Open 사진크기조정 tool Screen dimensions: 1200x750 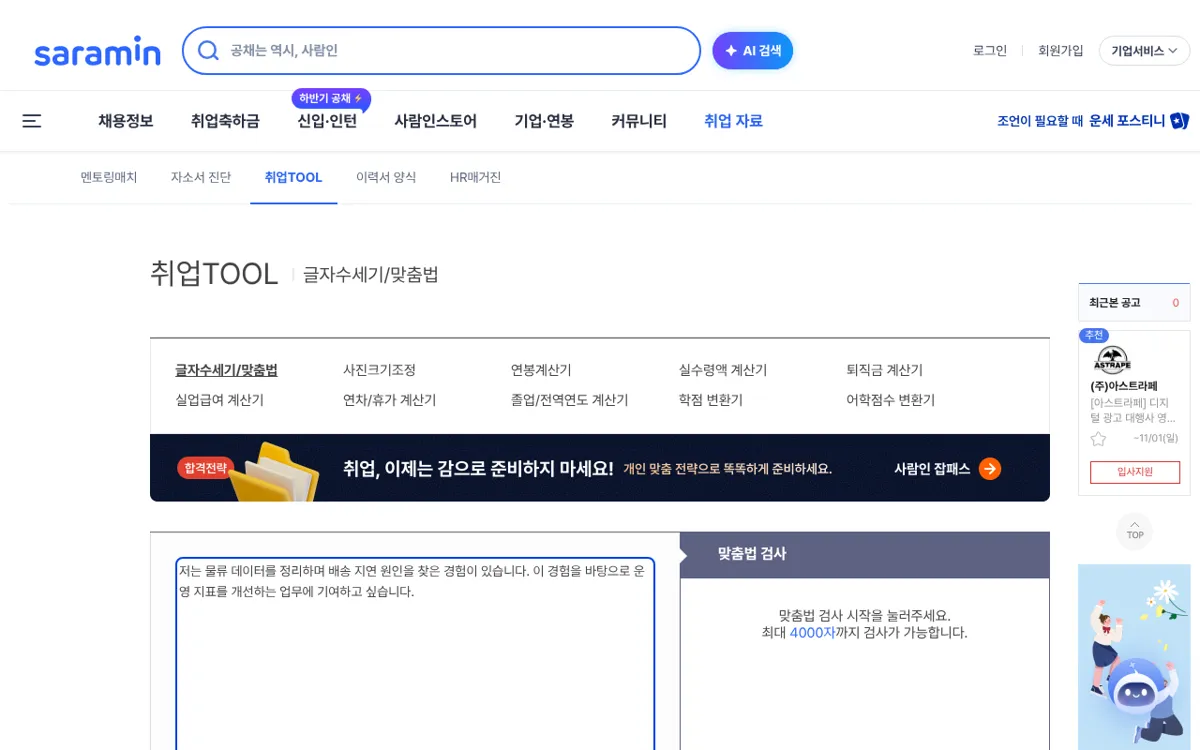click(379, 370)
